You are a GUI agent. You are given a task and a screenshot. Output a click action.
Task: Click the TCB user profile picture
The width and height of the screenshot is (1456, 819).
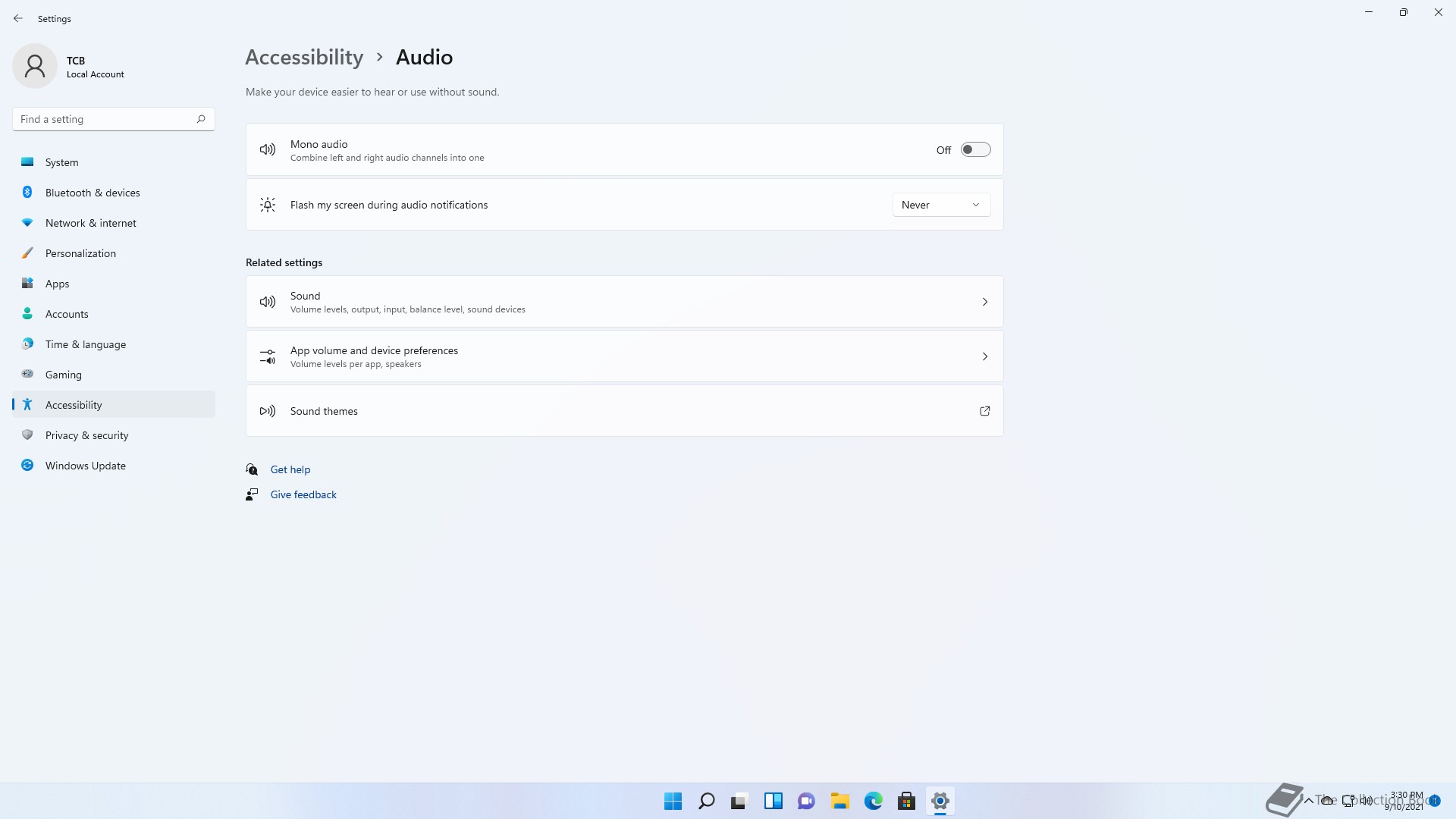(x=35, y=66)
